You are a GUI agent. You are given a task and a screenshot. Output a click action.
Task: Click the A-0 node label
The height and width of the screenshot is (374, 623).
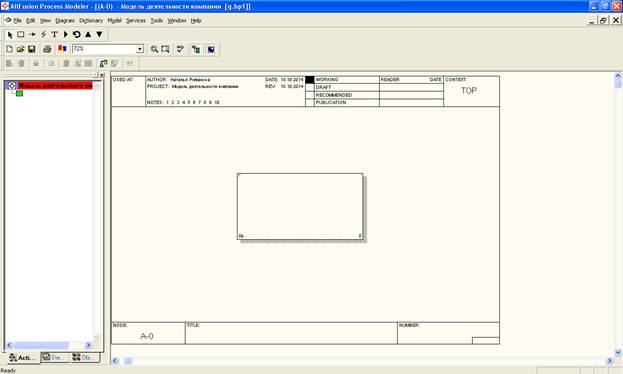(x=147, y=336)
